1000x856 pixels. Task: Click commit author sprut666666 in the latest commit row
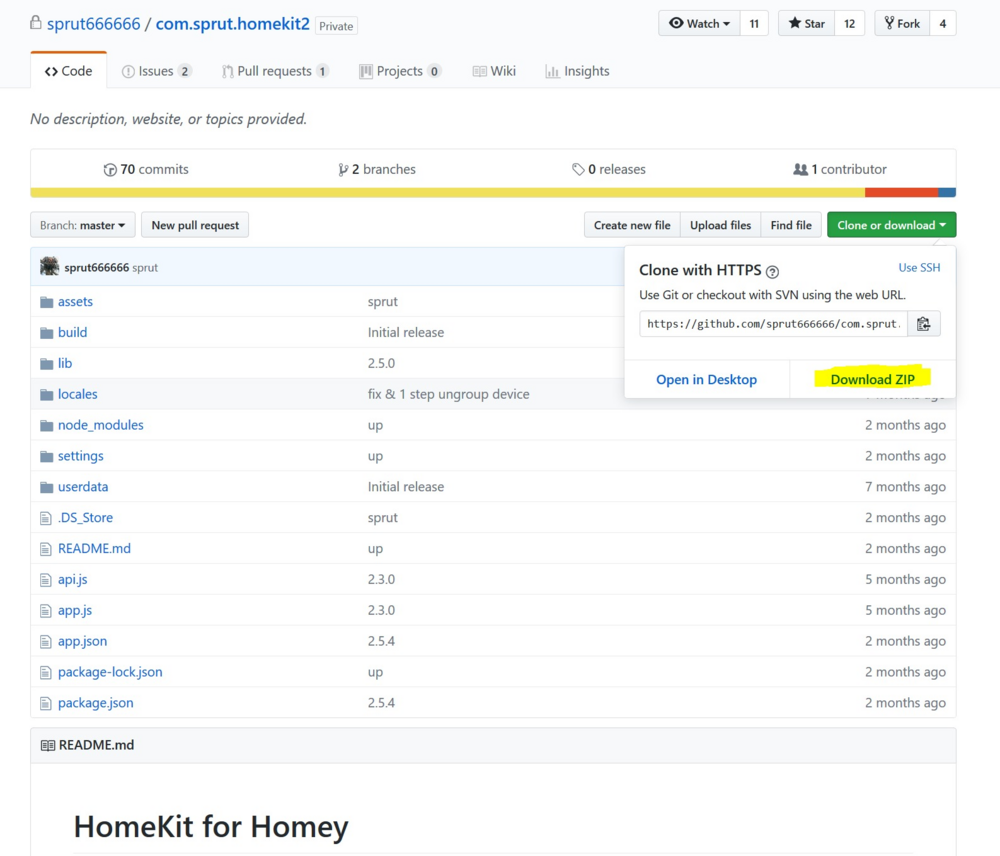(96, 267)
